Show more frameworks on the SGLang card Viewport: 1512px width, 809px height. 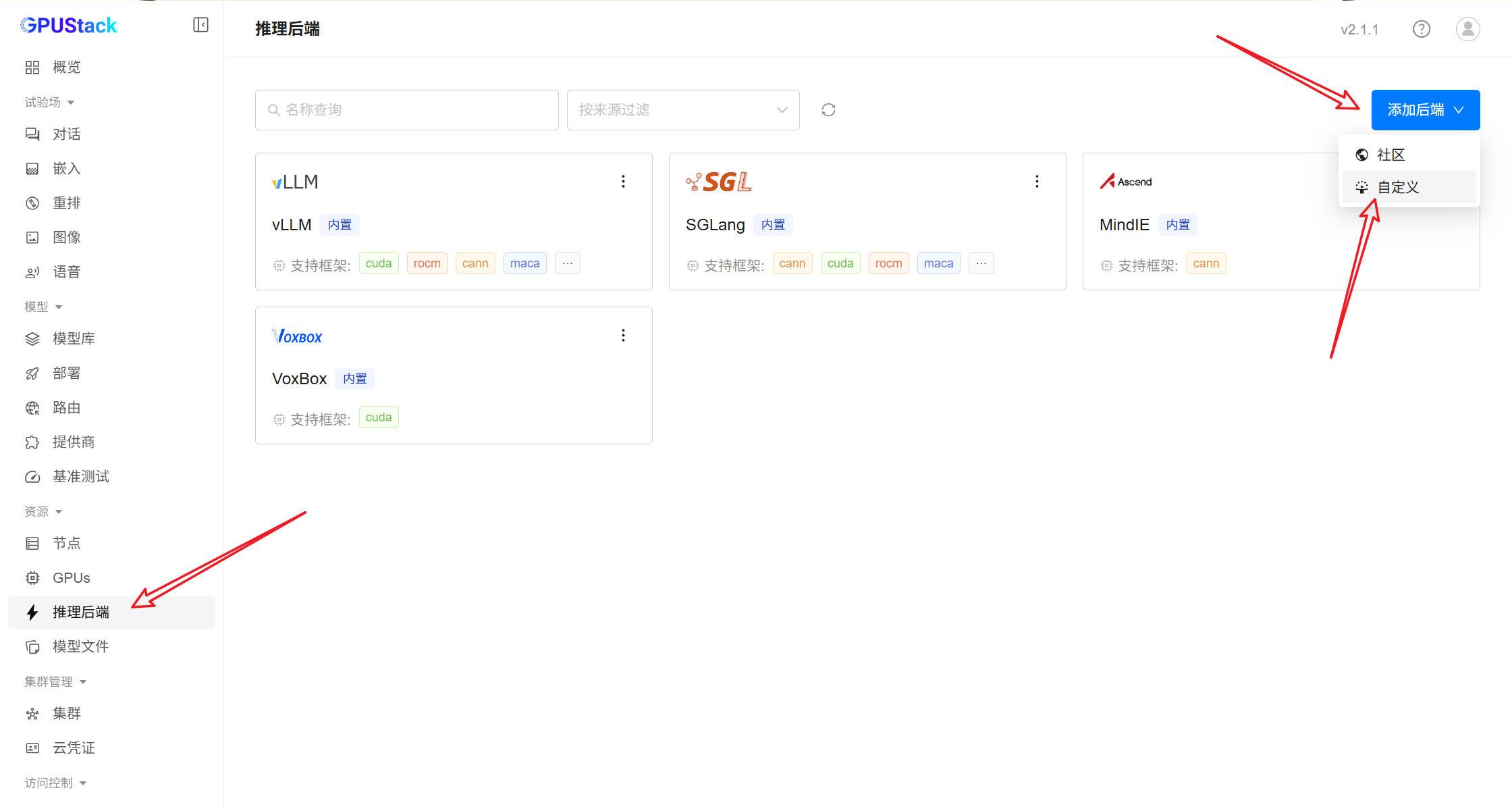[981, 263]
